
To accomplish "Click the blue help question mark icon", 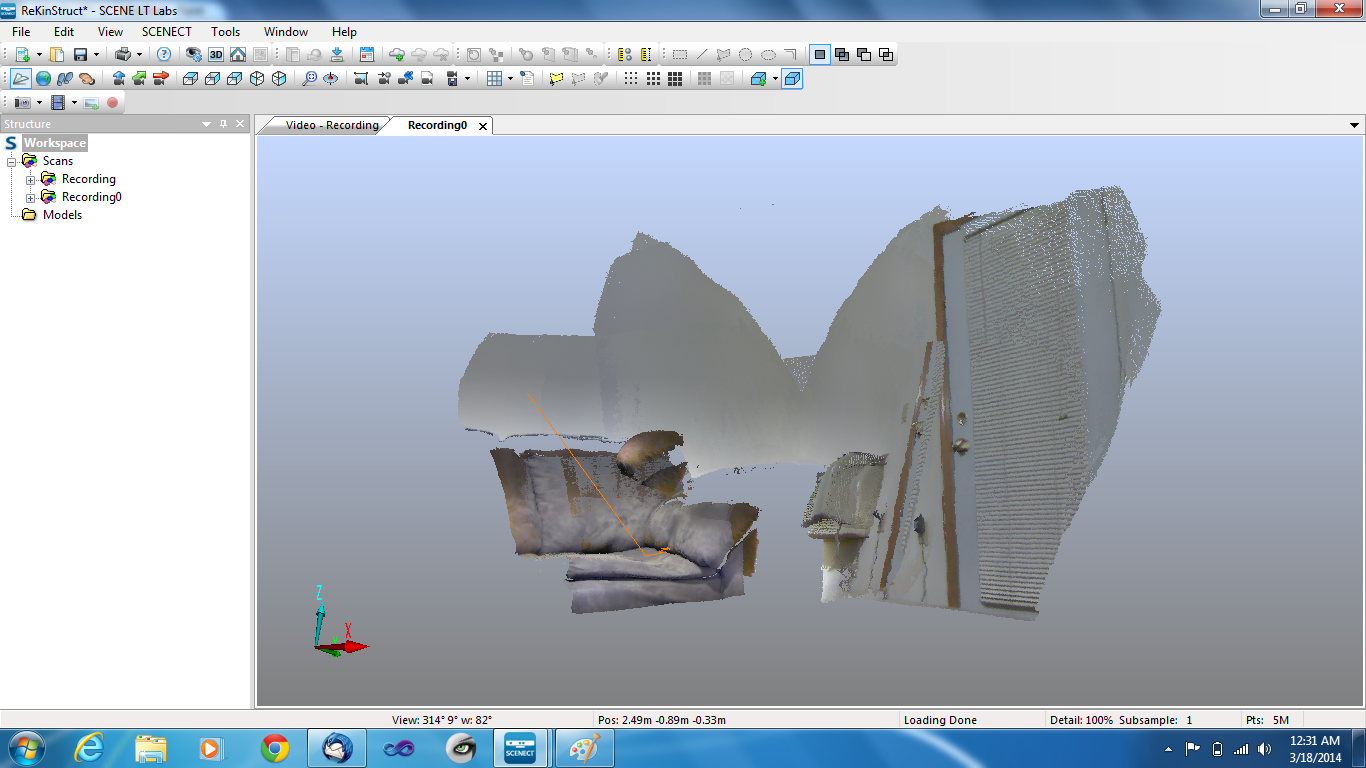I will pos(164,55).
